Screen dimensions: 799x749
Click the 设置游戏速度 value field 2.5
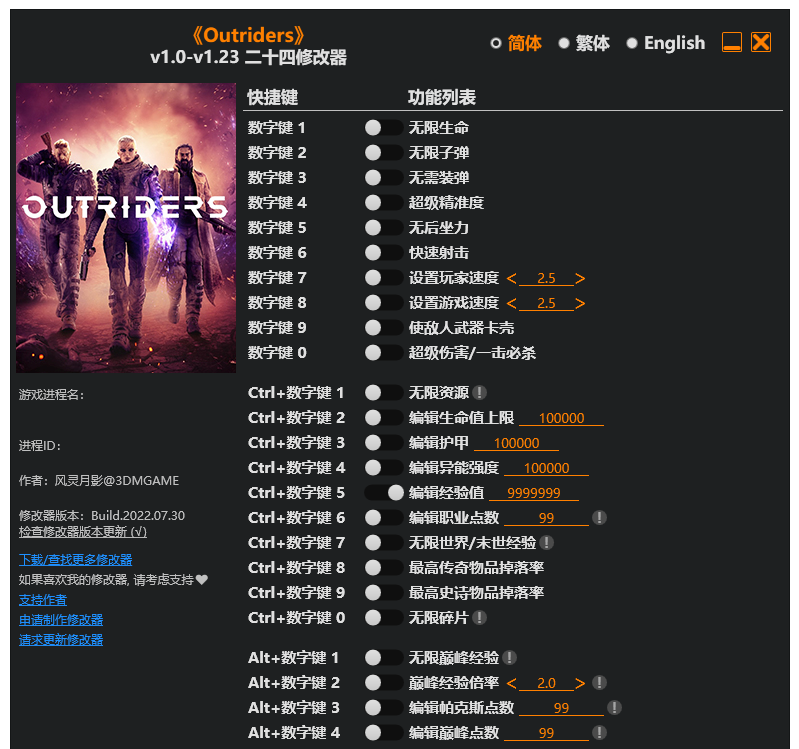click(546, 303)
